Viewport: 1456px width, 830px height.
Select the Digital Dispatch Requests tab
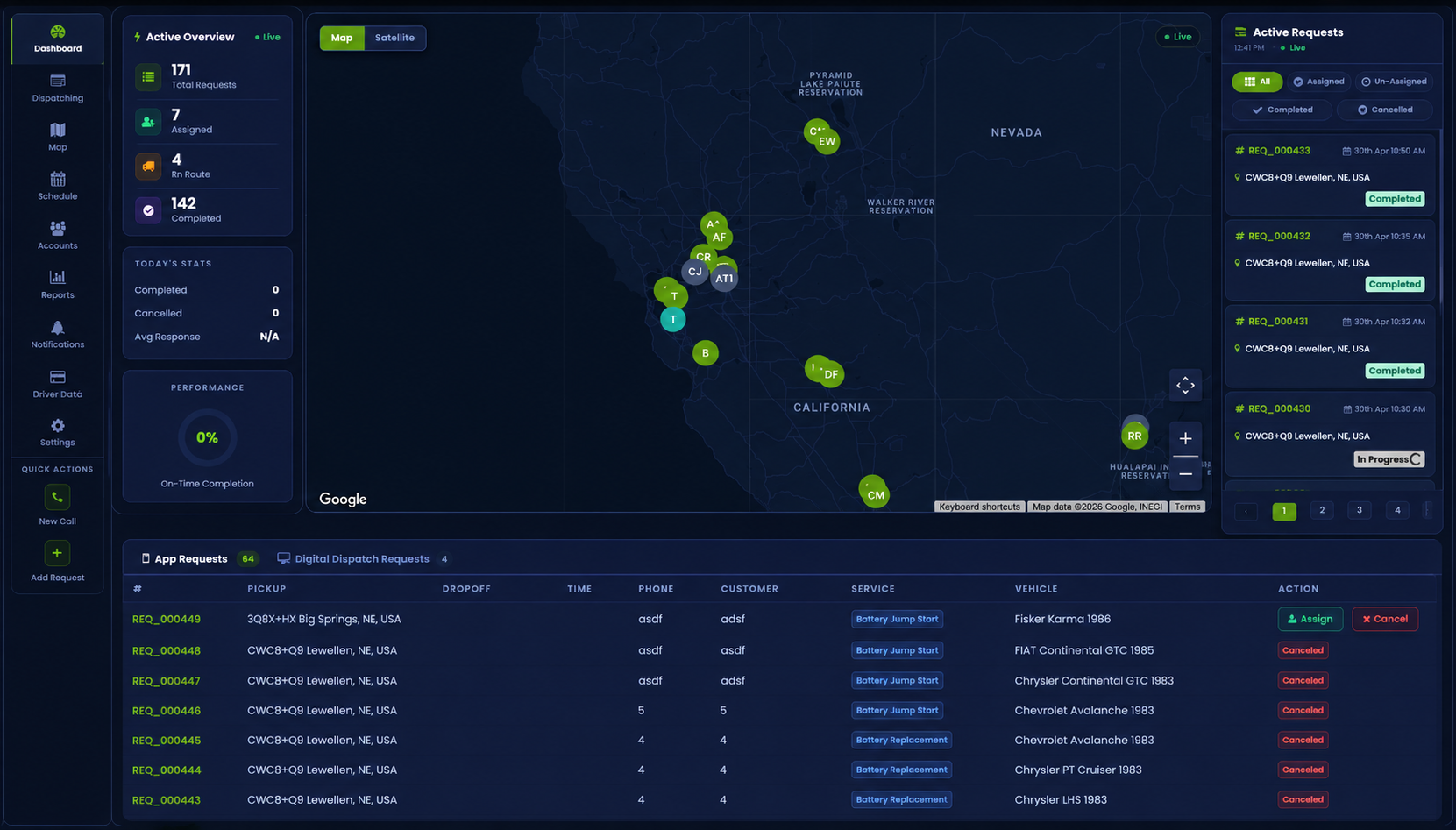click(x=363, y=558)
